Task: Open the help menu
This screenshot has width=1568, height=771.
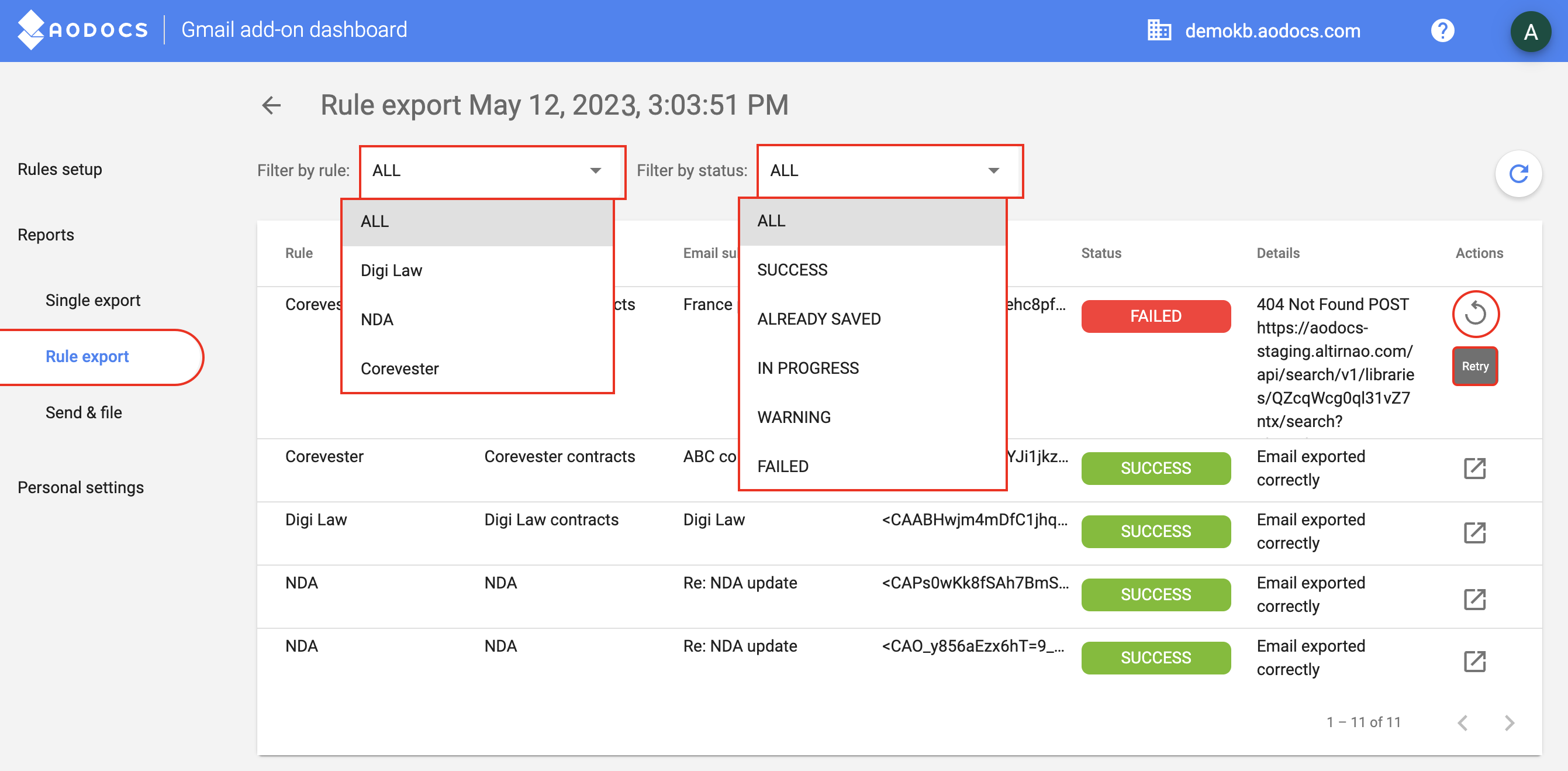Action: (x=1442, y=30)
